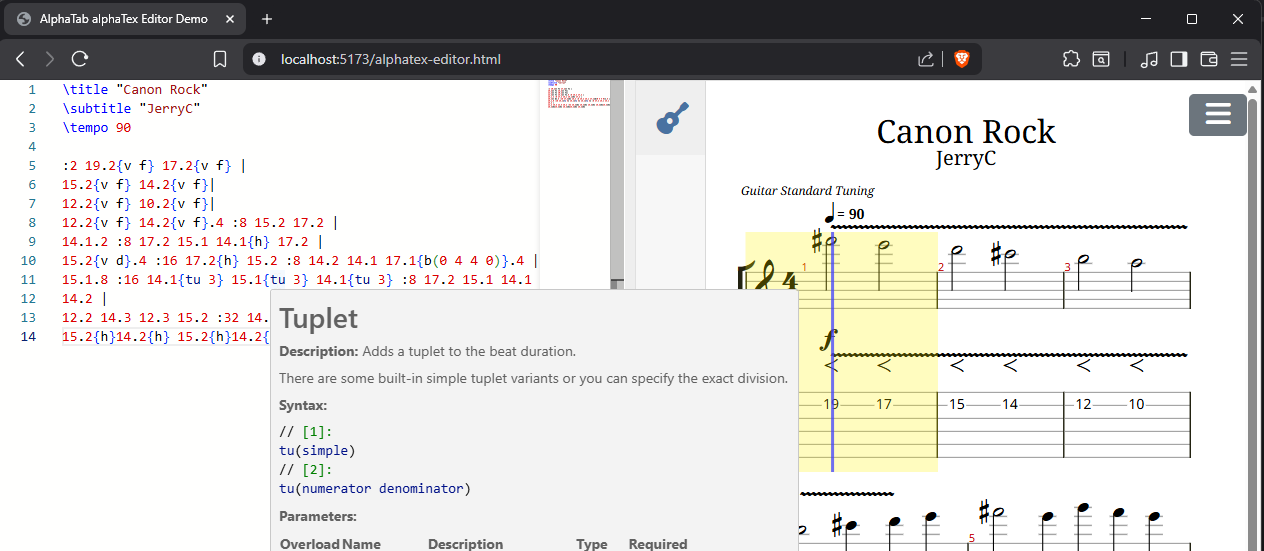Open the Brave playlist music note icon
Screen dimensions: 1264x551
point(1149,59)
